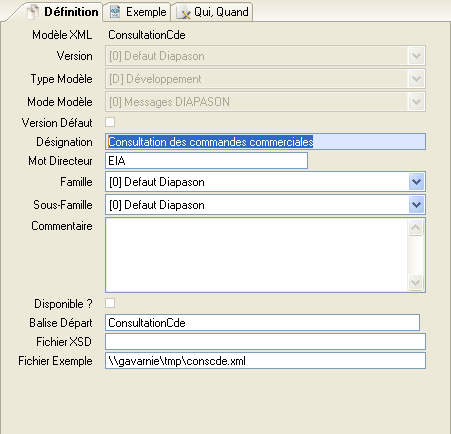
Task: Focus the empty Fichier XSD field
Action: click(265, 342)
